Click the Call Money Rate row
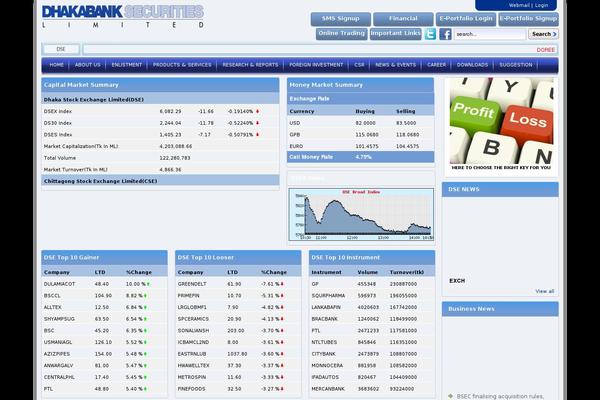Viewport: 600px width, 400px height. point(360,157)
